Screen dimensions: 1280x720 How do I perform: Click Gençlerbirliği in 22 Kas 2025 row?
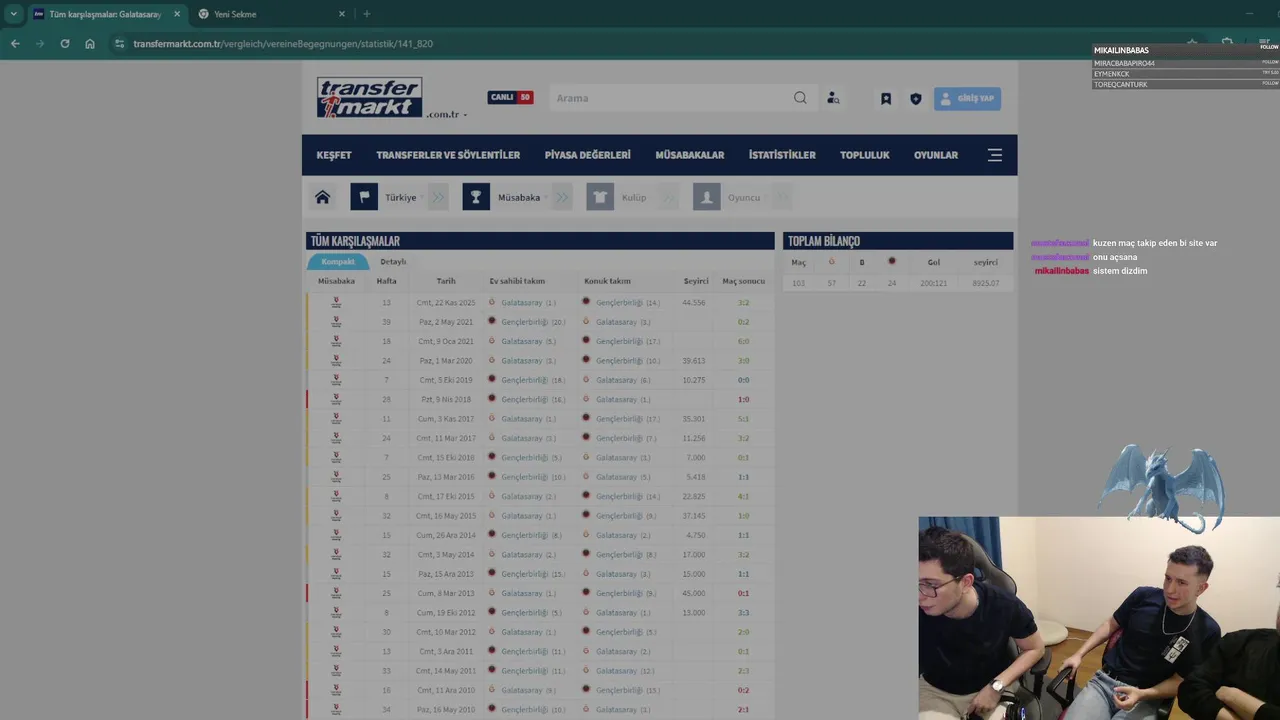[620, 302]
